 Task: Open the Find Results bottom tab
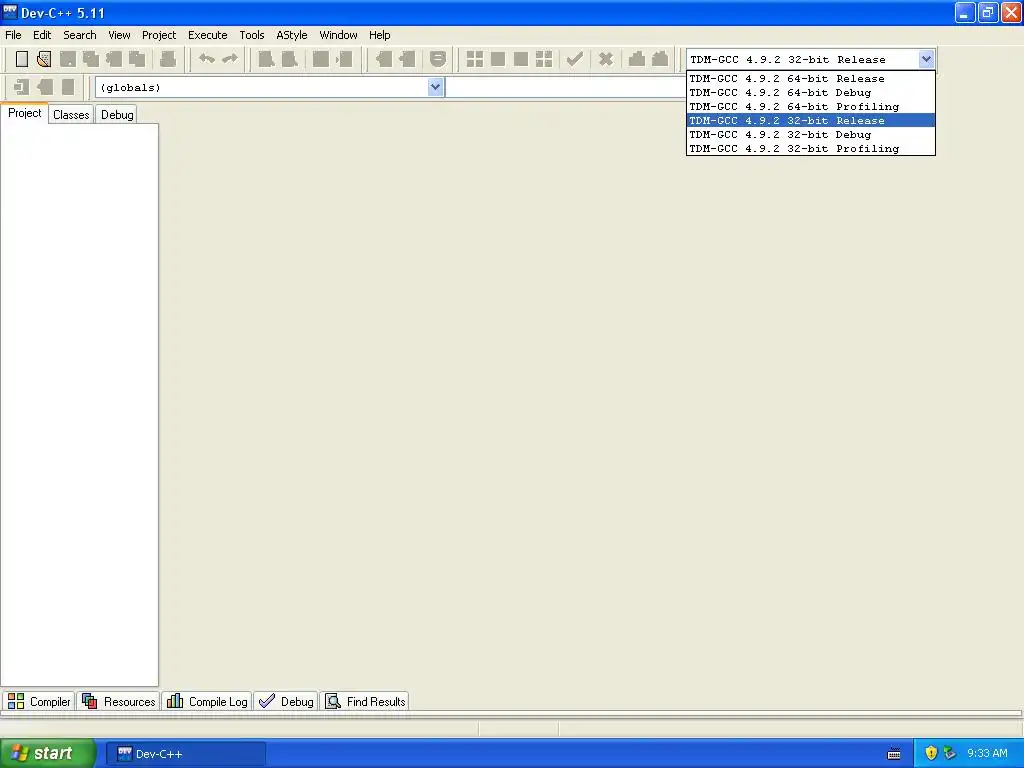pyautogui.click(x=365, y=701)
